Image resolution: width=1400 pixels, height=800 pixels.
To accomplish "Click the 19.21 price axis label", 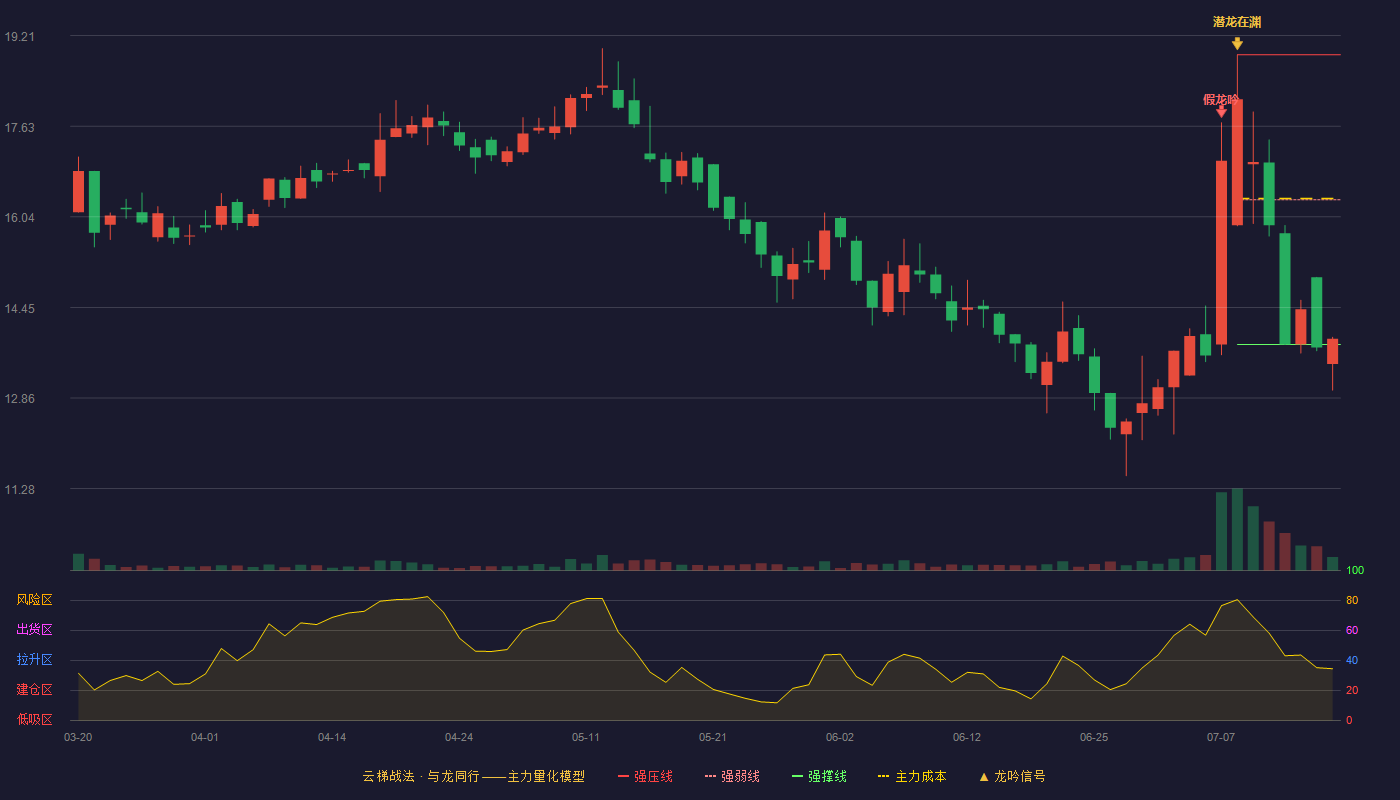I will pos(19,36).
